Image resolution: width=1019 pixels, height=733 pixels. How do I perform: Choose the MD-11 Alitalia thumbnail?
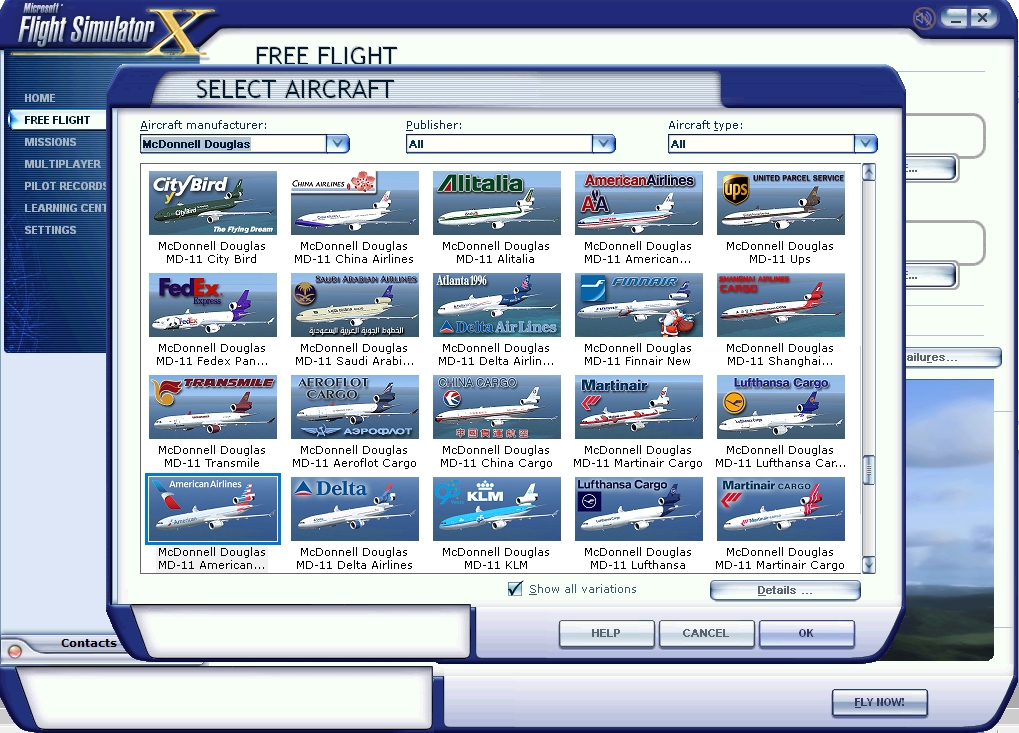pos(497,203)
